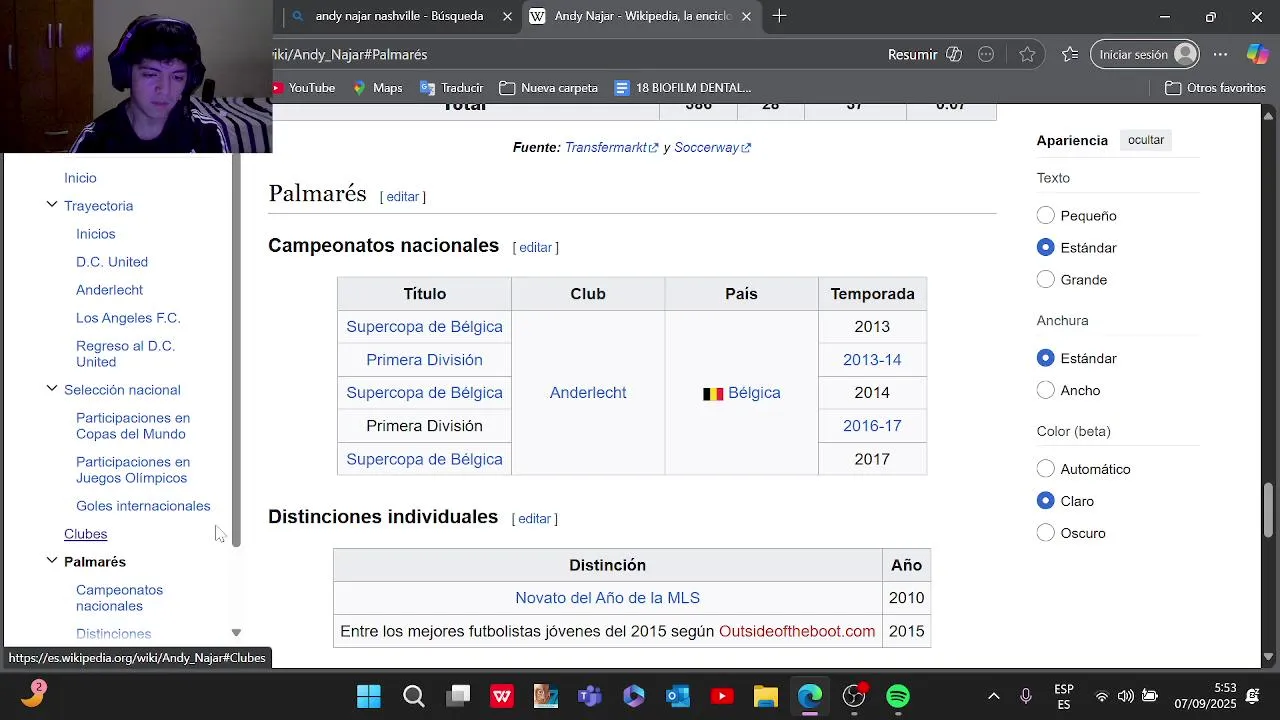Screen dimensions: 1280x720
Task: Close the andy najar nashville search tab
Action: [507, 16]
